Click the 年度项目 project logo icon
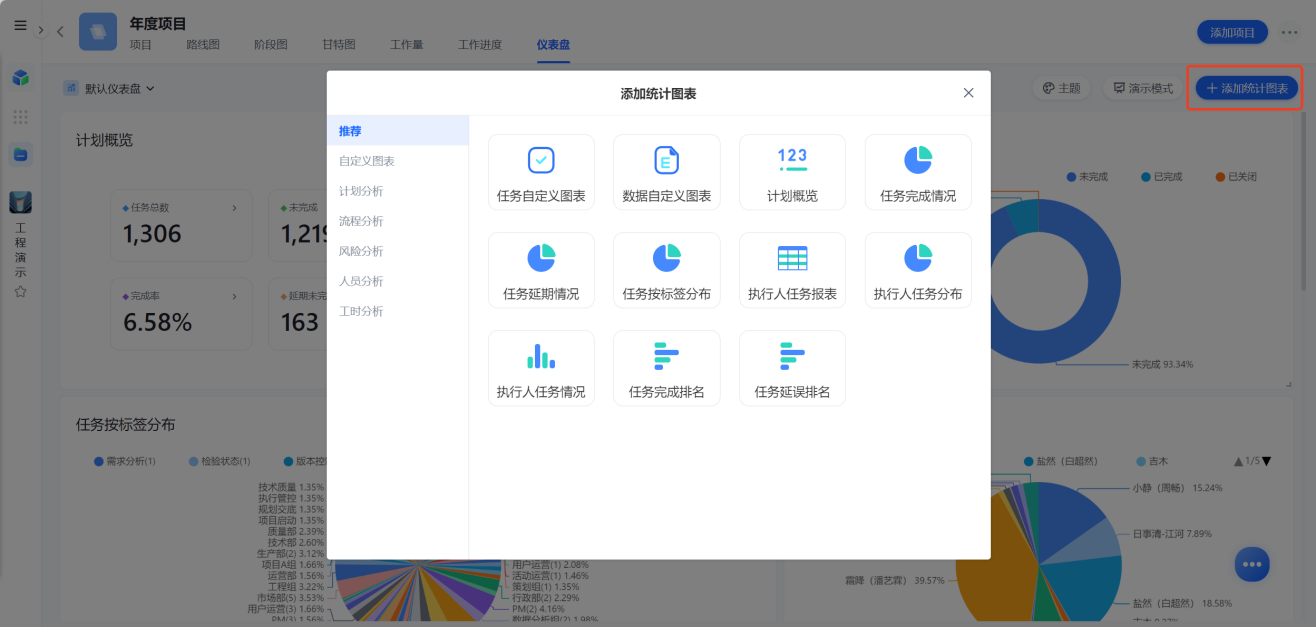This screenshot has width=1316, height=627. 98,31
